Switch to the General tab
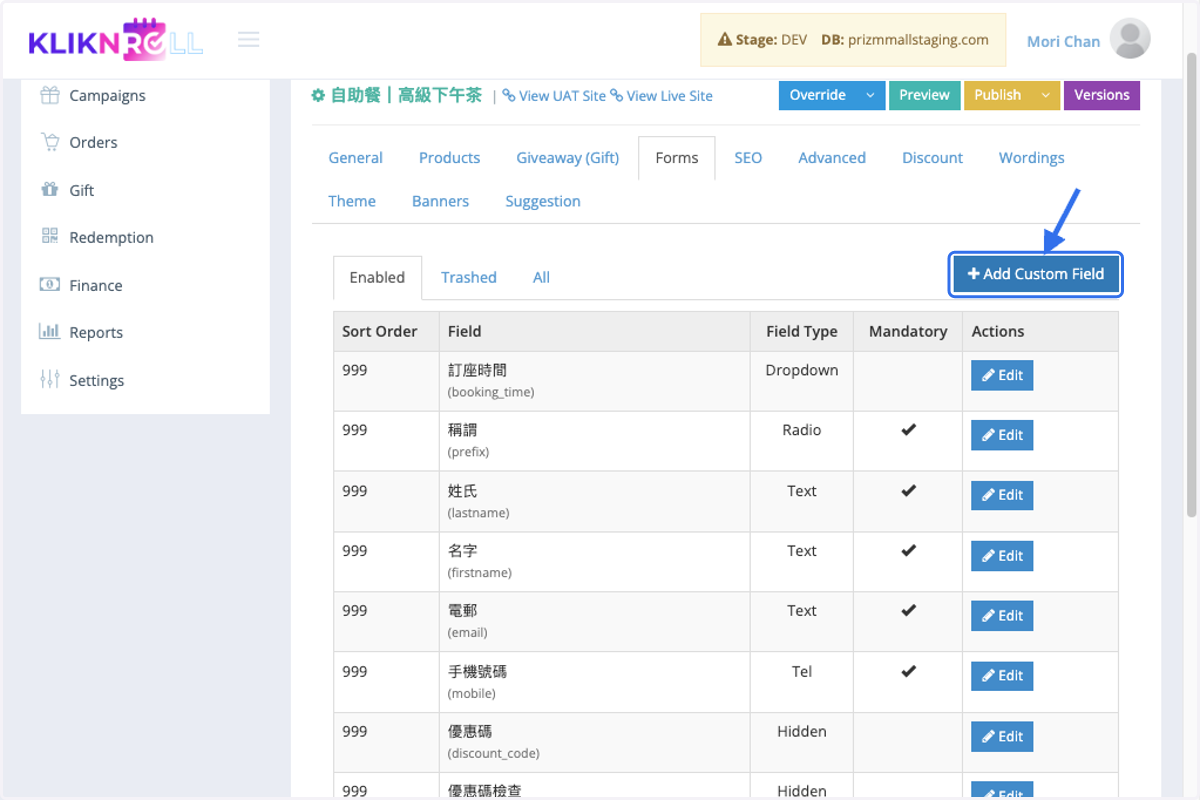 coord(355,158)
